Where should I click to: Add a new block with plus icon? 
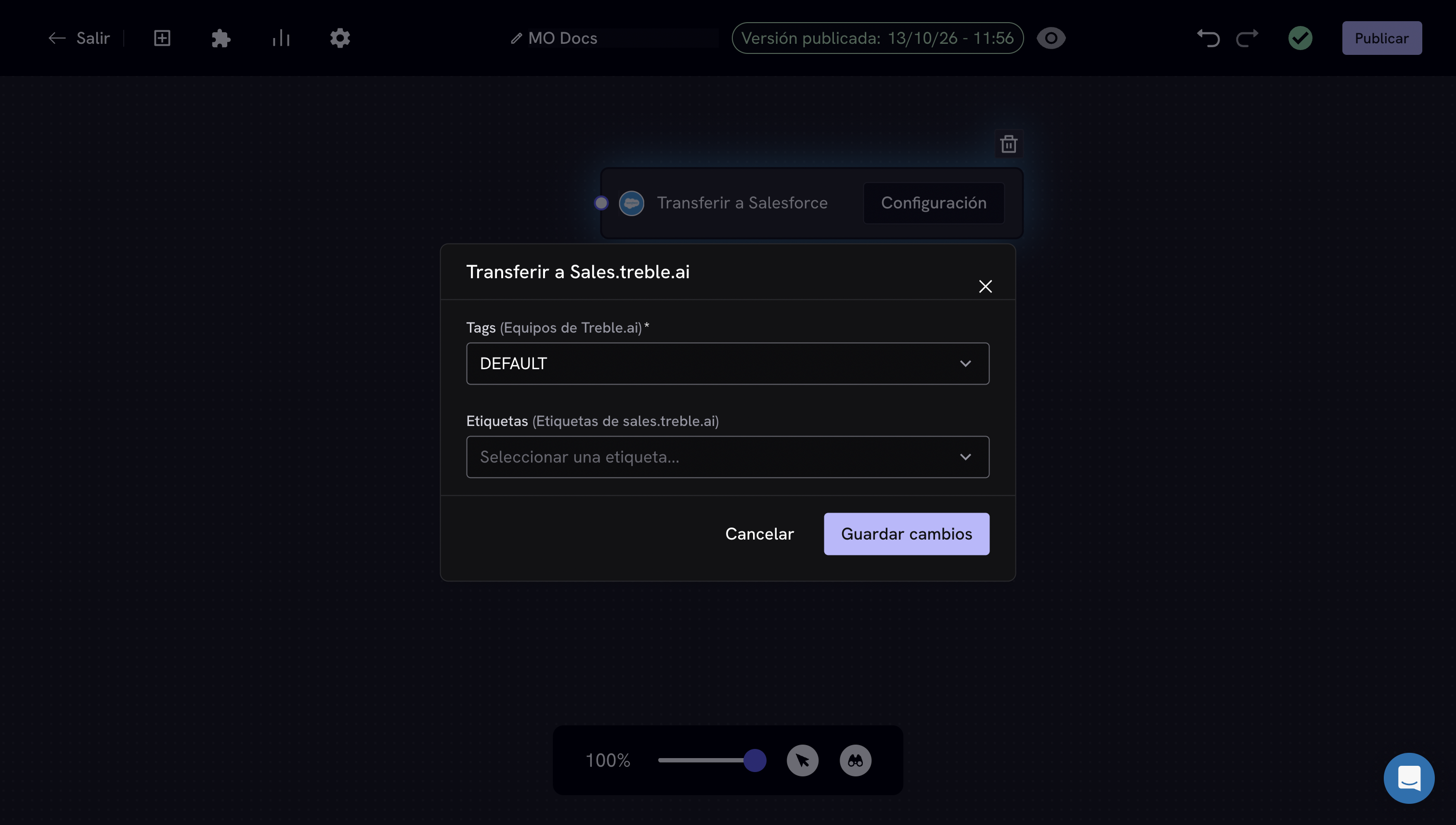[162, 38]
